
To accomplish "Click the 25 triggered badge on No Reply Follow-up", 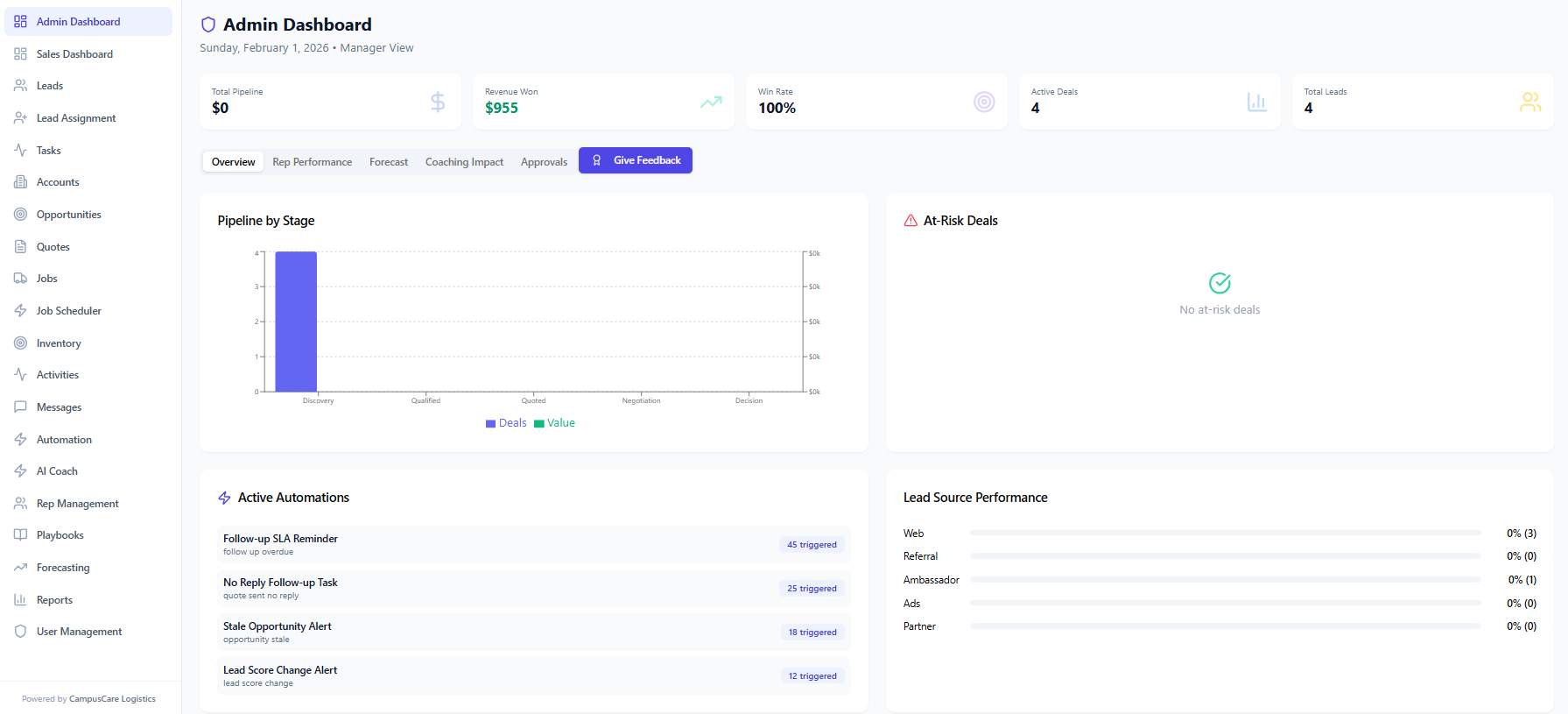I will pyautogui.click(x=812, y=589).
